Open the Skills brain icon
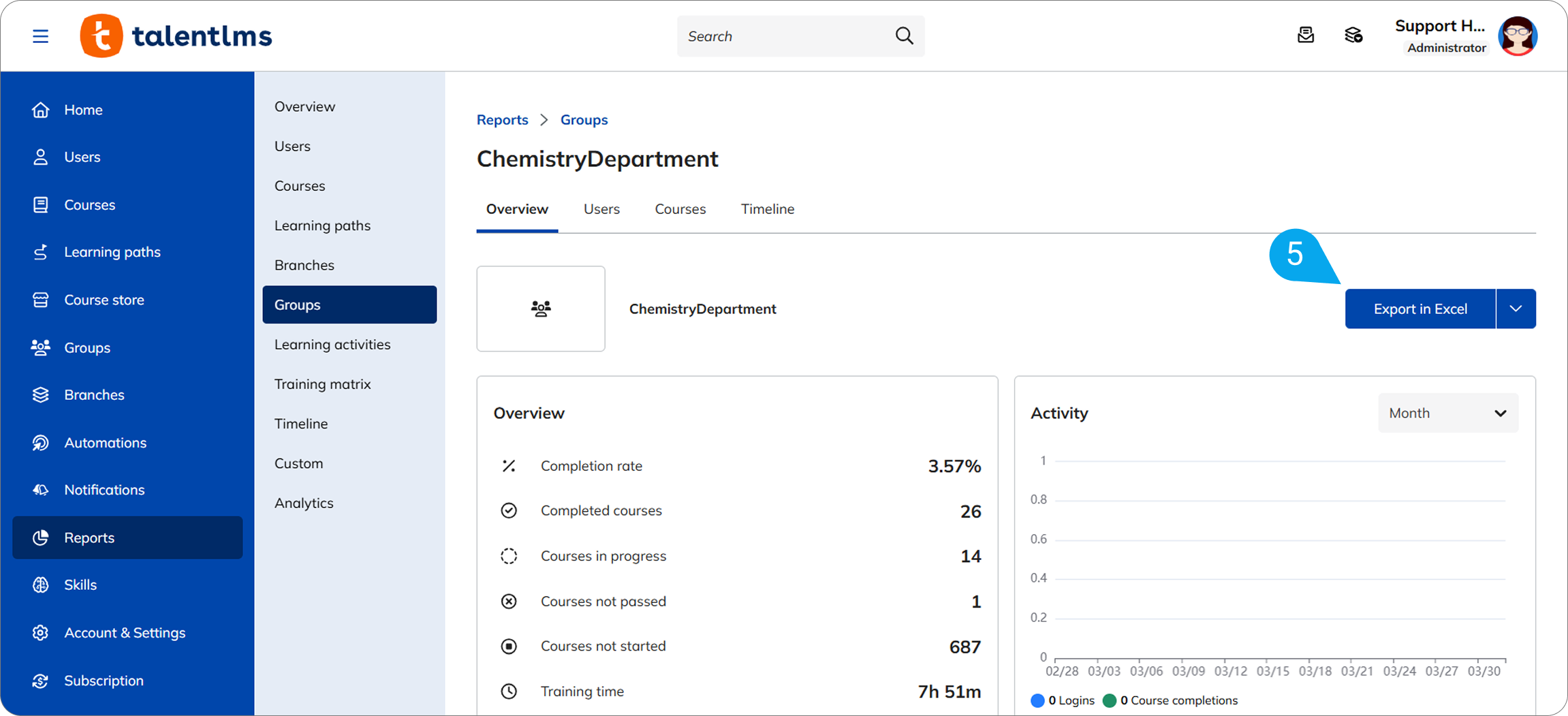This screenshot has height=716, width=1568. pos(41,585)
